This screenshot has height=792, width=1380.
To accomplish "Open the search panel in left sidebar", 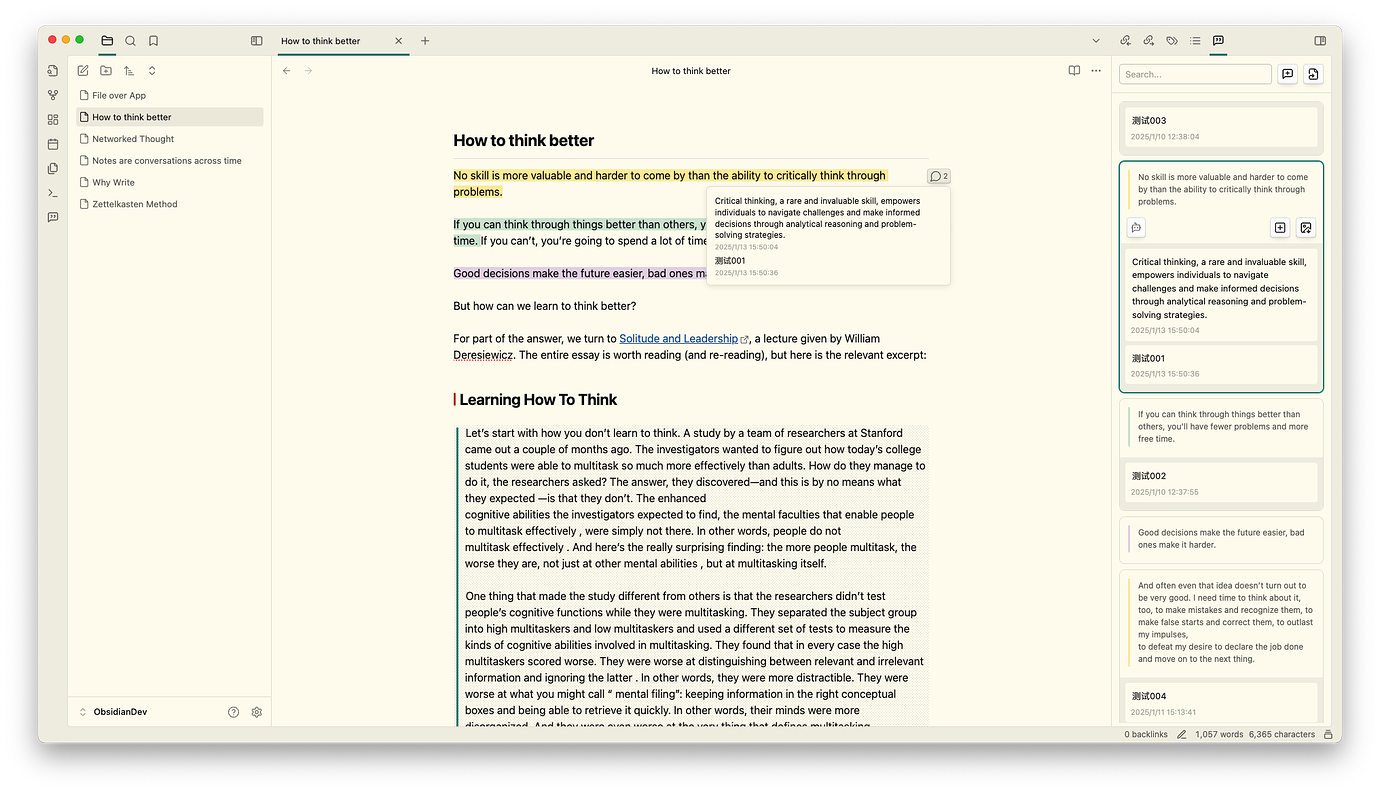I will (x=130, y=41).
